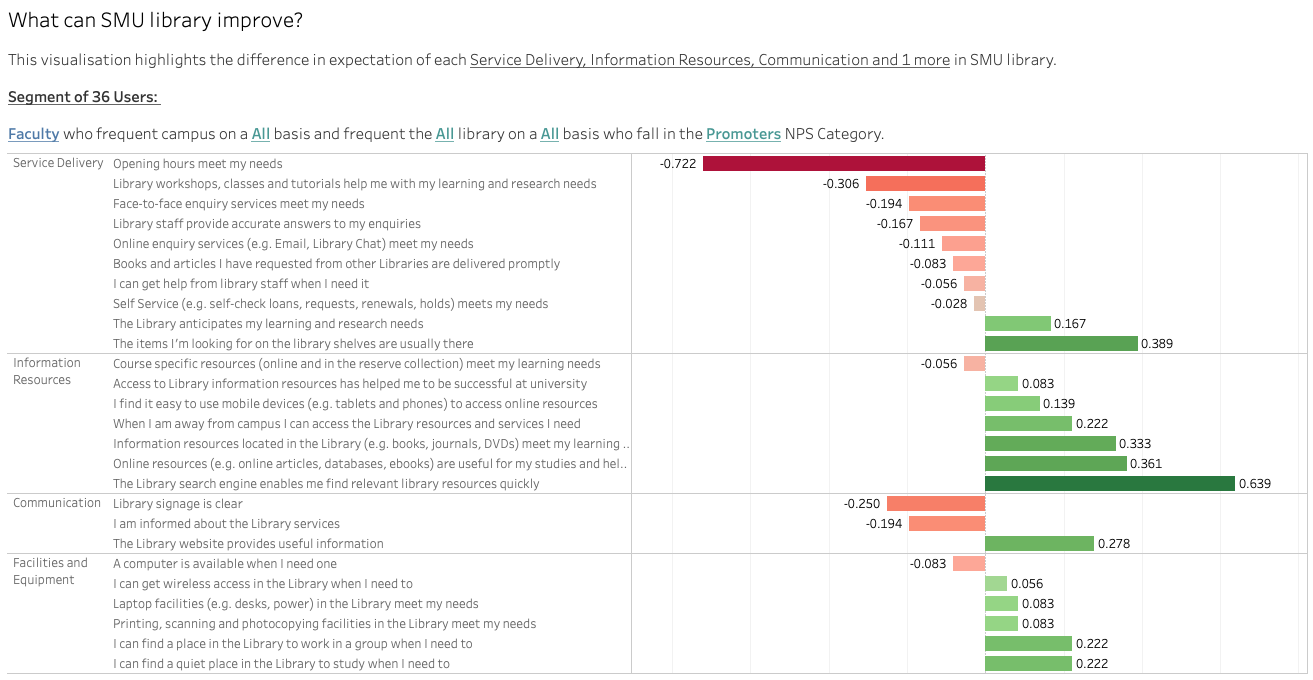Viewport: 1313px width, 680px height.
Task: Select the -0.194 informed about Library services bar
Action: click(x=947, y=523)
